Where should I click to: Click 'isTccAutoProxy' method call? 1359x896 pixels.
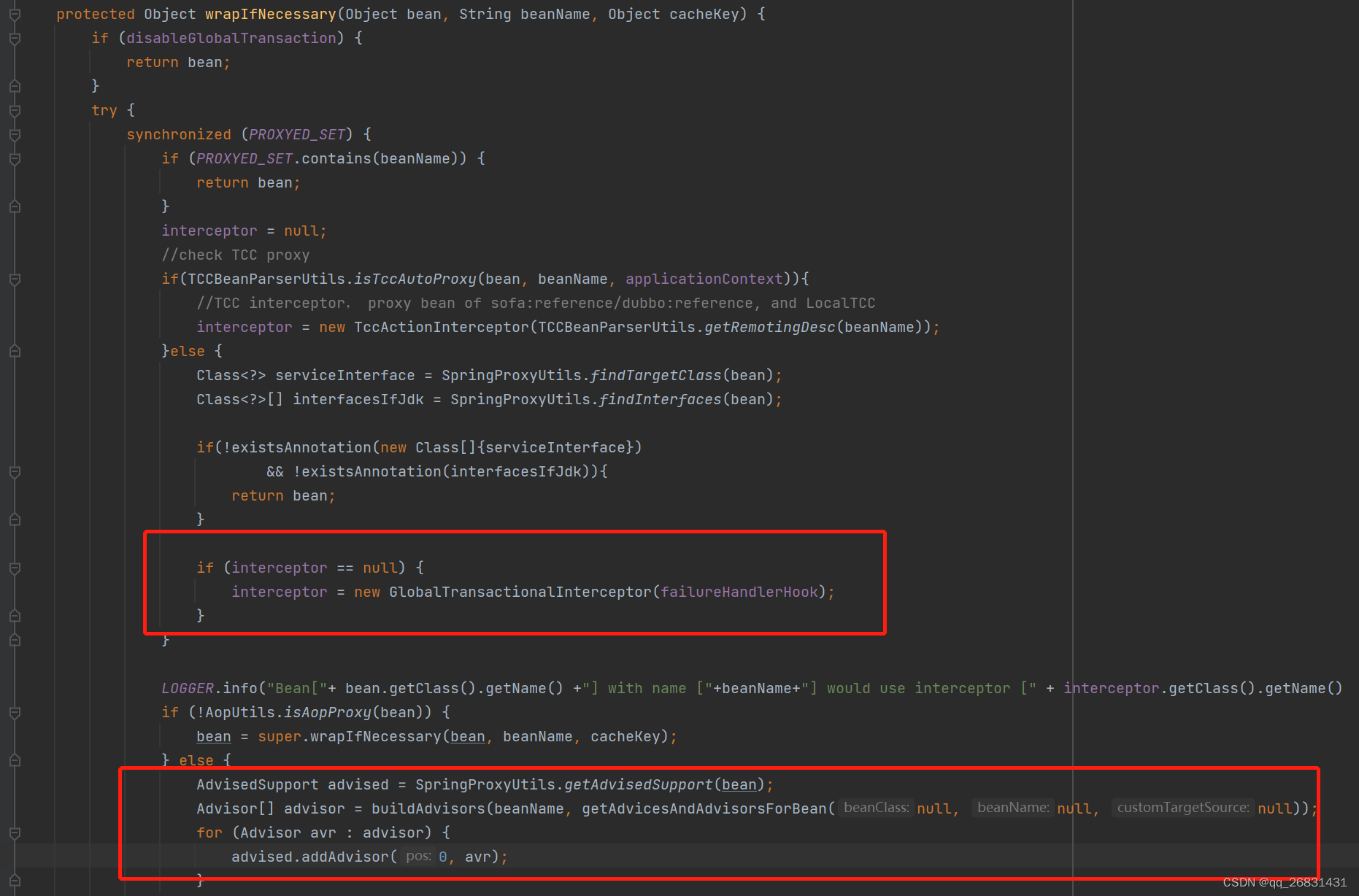tap(415, 279)
